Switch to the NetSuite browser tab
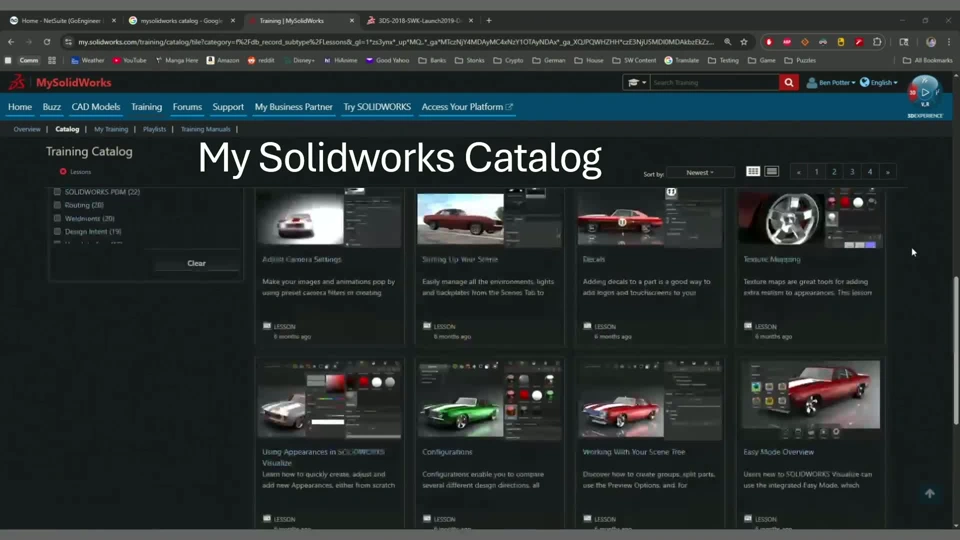 (60, 20)
